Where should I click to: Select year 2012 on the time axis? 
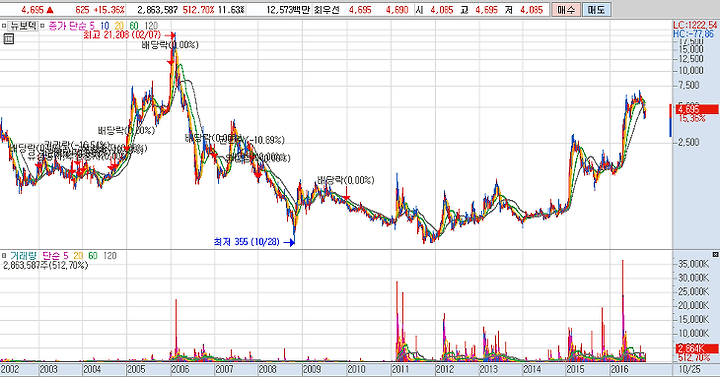(x=444, y=369)
